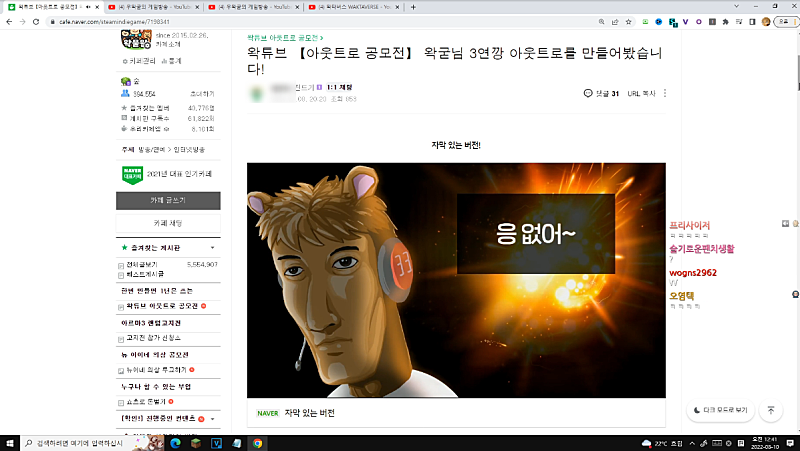Click the chat user 프리사이저
800x451 pixels.
click(x=689, y=225)
